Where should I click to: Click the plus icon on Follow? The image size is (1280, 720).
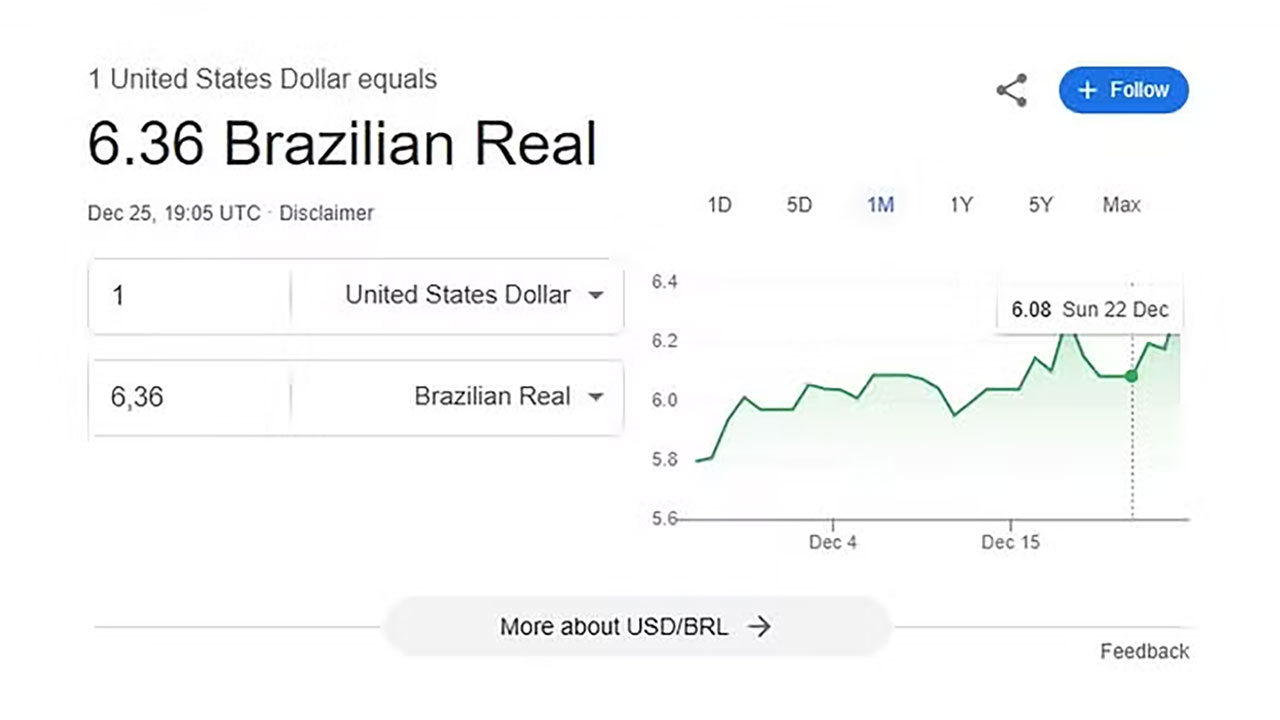coord(1087,90)
